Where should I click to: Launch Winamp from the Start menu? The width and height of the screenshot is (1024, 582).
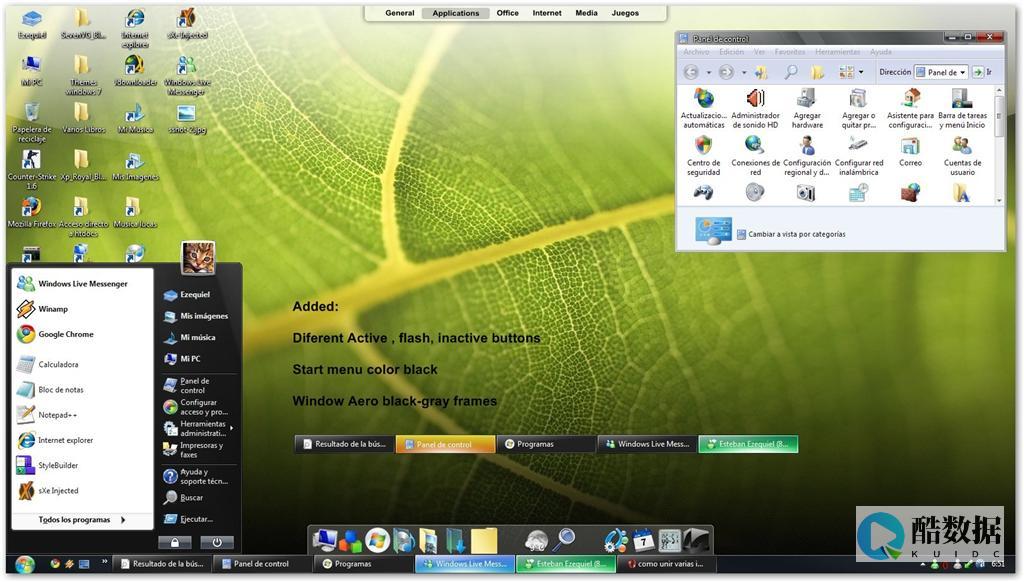pos(52,309)
